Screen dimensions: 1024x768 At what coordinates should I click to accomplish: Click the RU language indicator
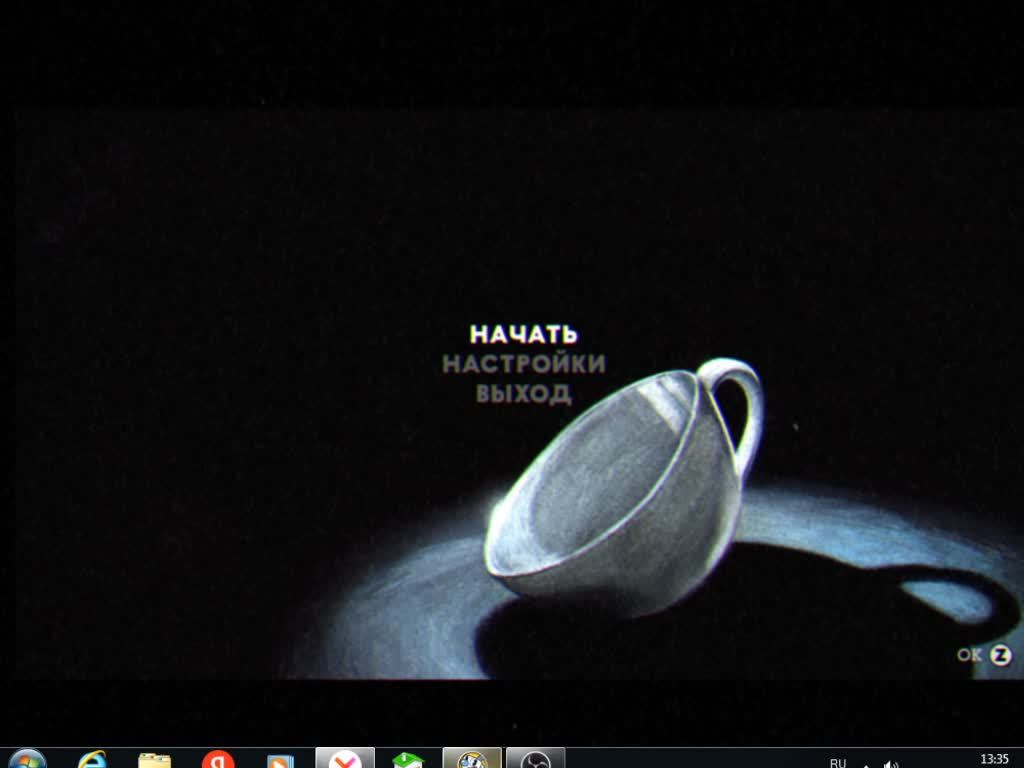838,763
